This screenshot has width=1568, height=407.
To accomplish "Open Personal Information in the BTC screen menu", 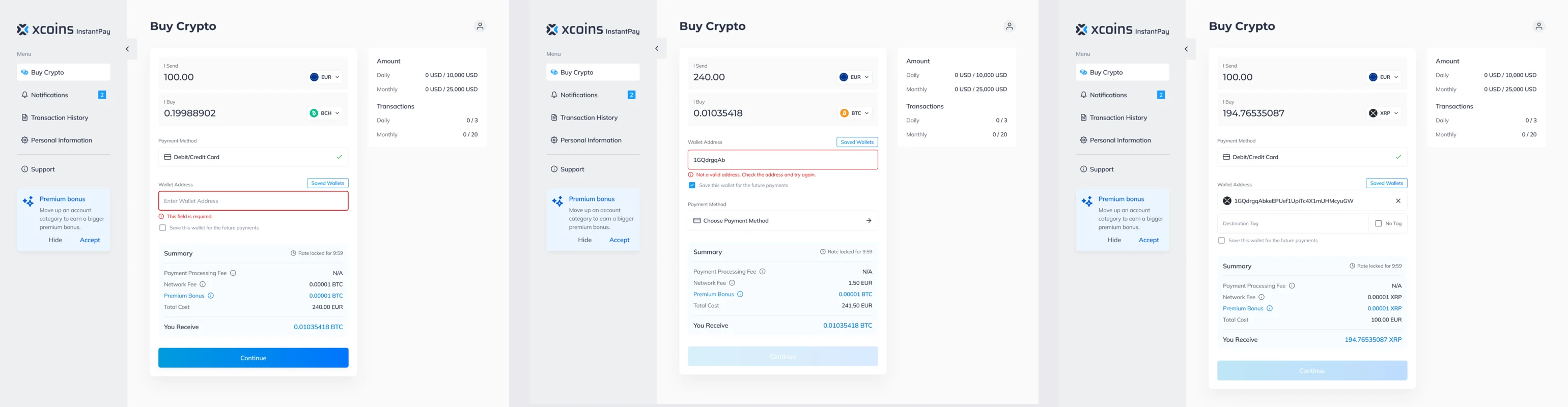I will [593, 140].
